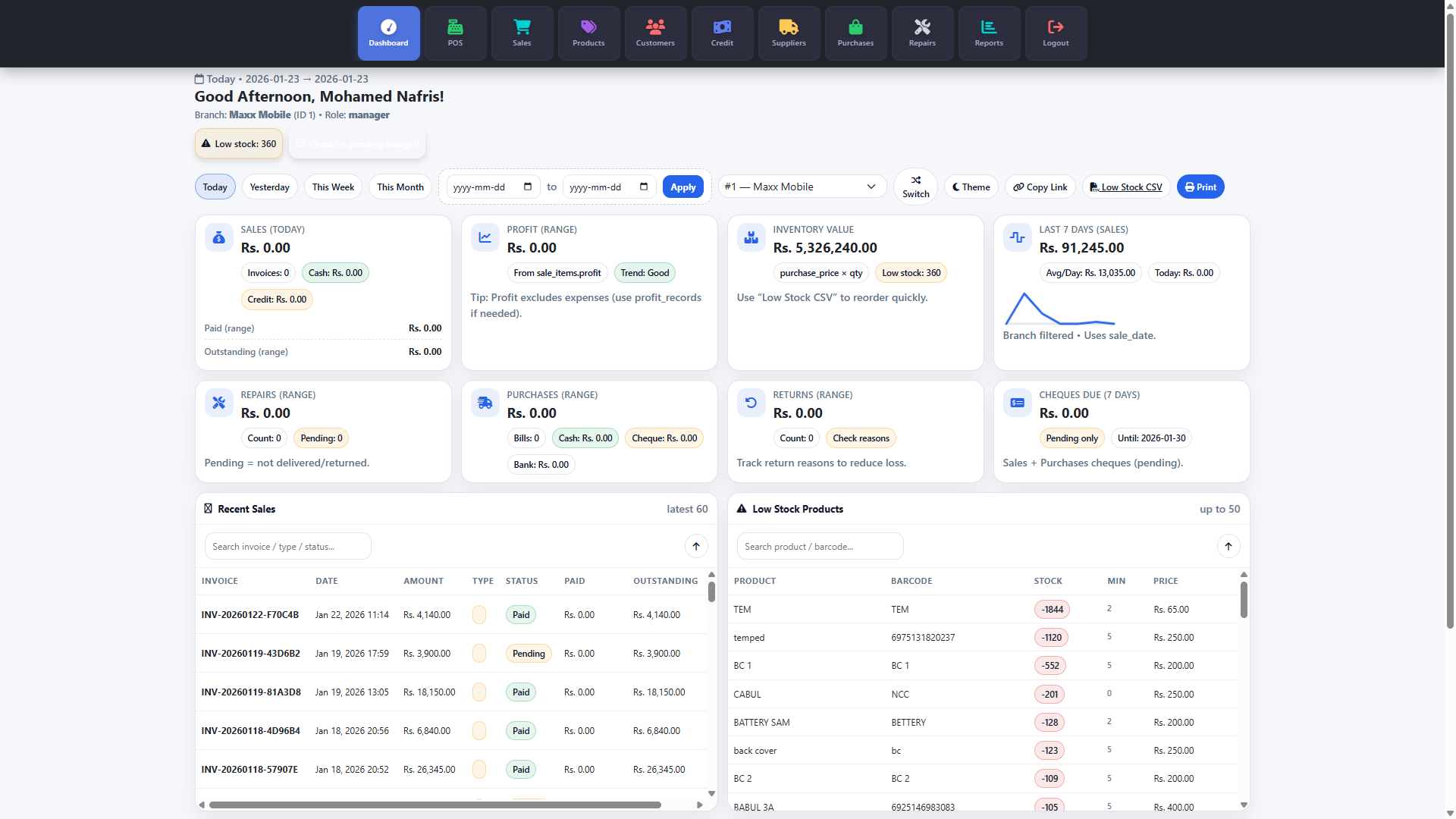Viewport: 1456px width, 819px height.
Task: Click the Switch branch shuffle icon
Action: 915,180
